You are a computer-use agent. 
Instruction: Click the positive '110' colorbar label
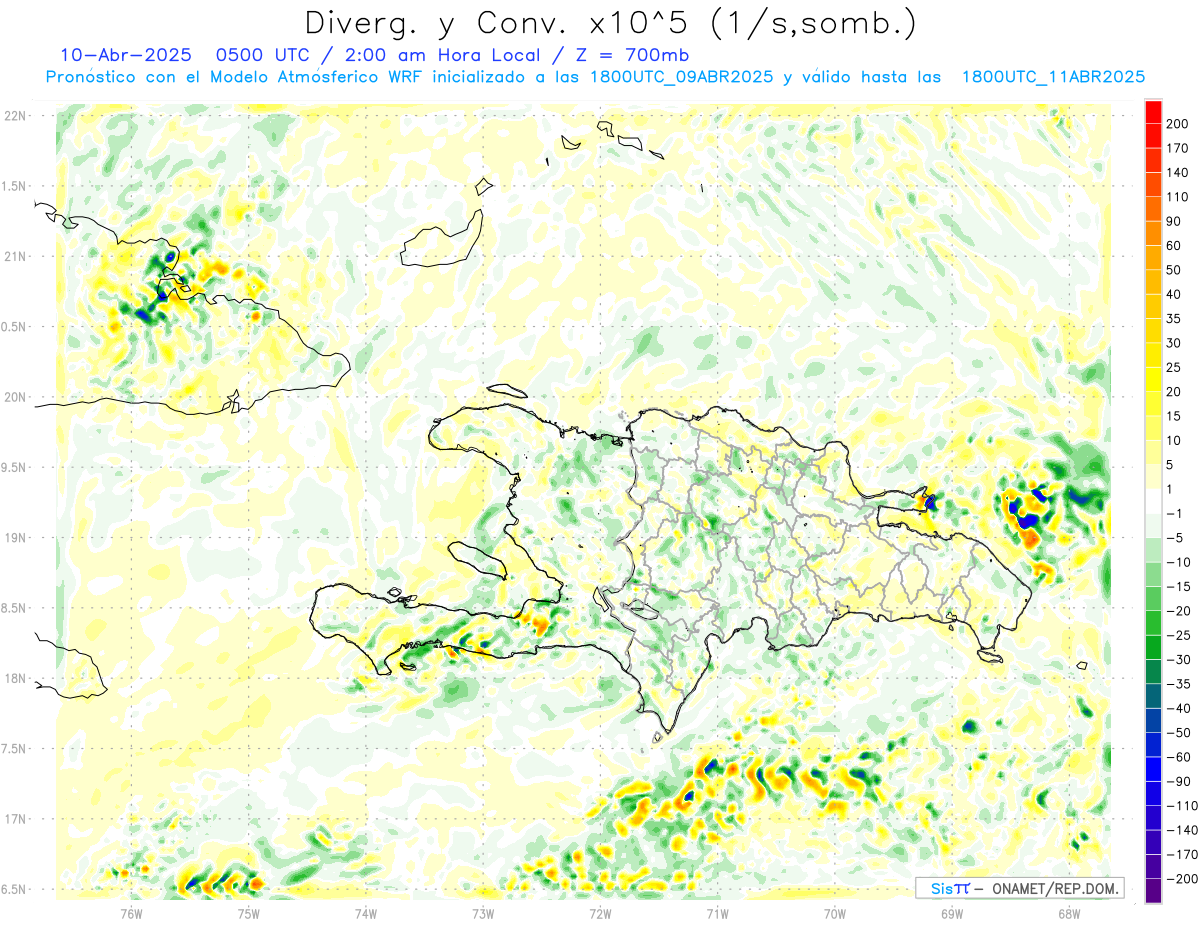coord(1178,197)
